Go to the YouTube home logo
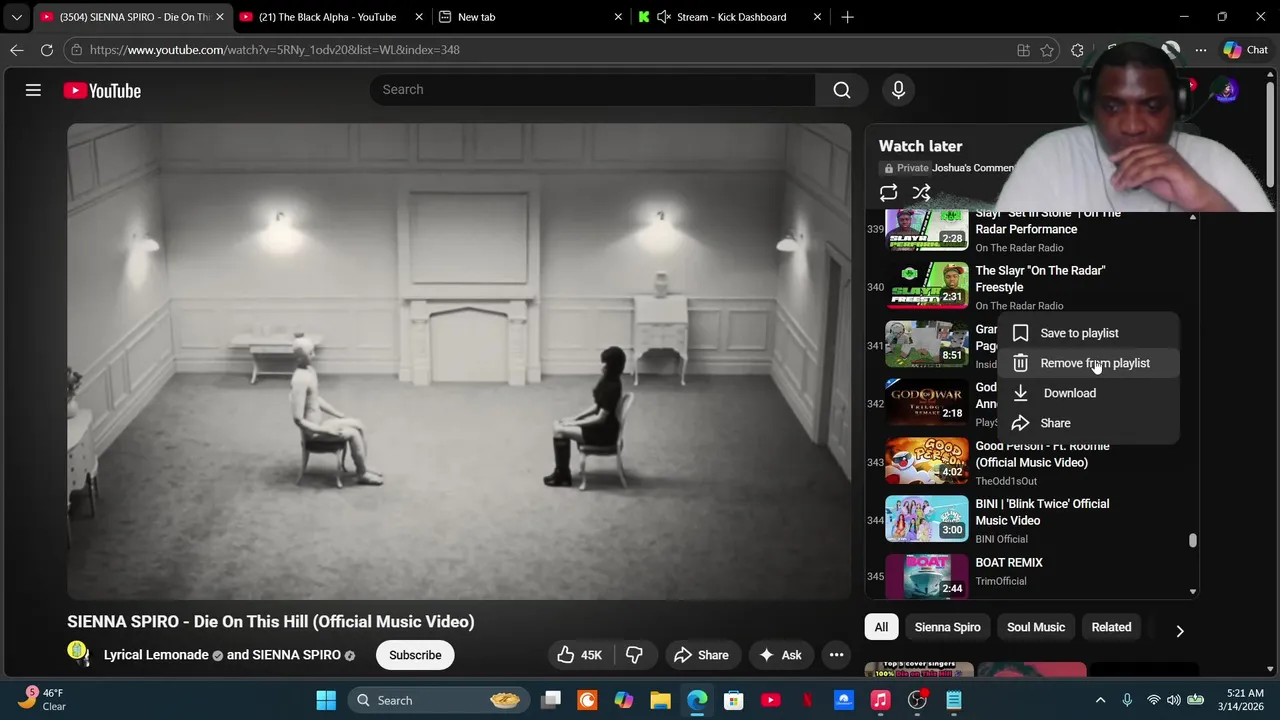 tap(102, 90)
